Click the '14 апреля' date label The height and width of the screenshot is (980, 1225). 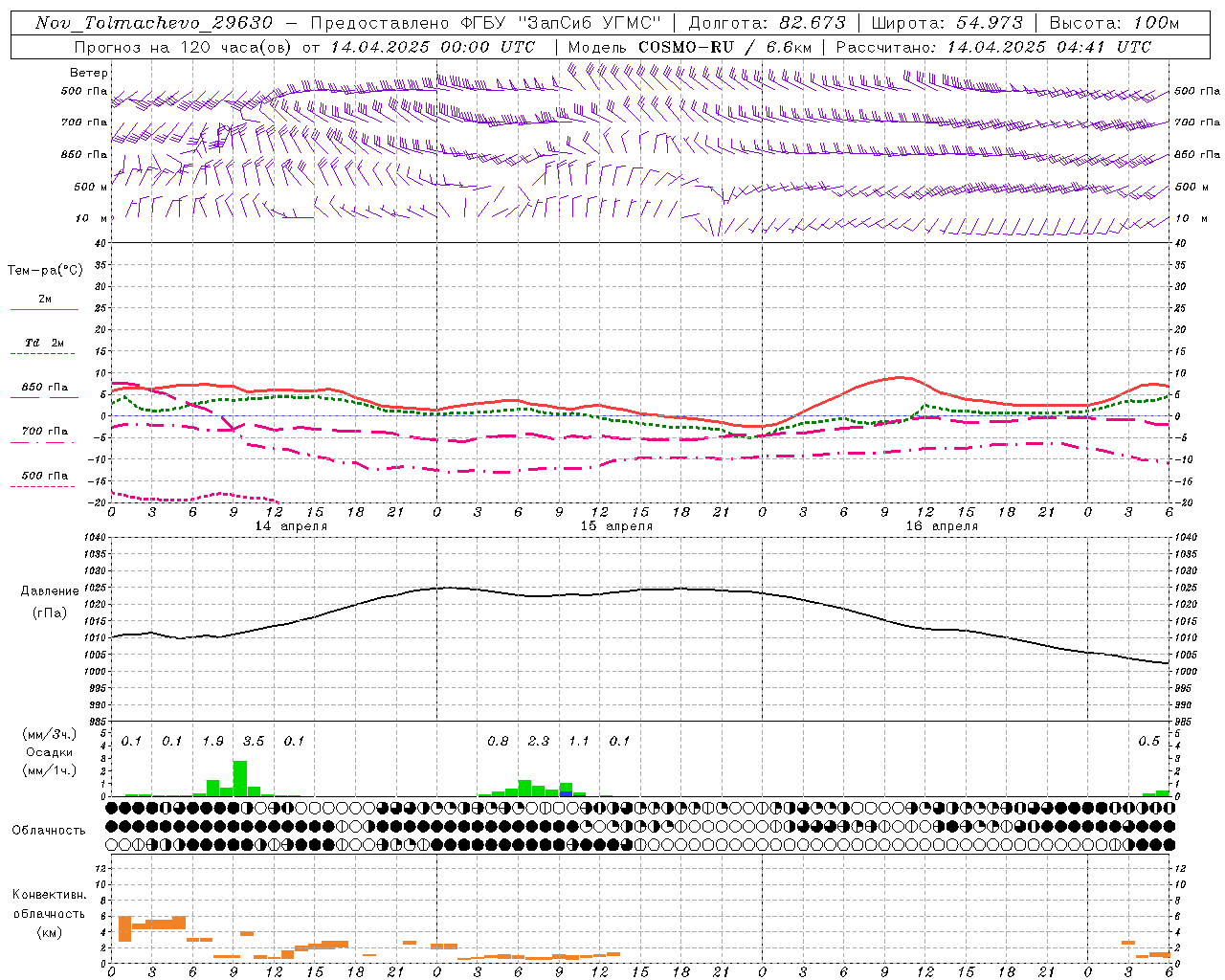pos(291,526)
